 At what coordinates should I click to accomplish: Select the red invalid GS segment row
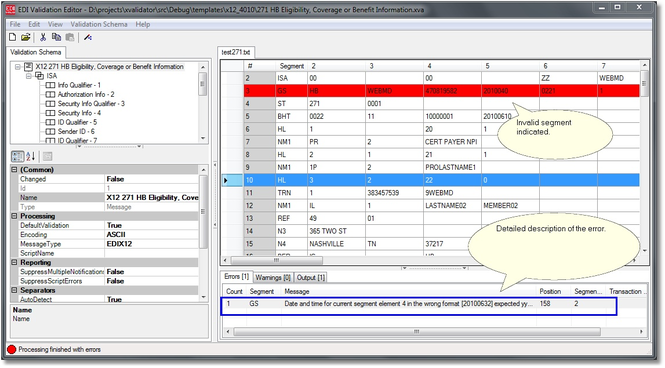click(x=441, y=91)
